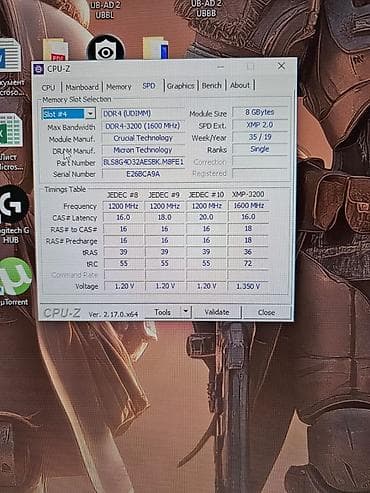The image size is (370, 493).
Task: Open the Logitech G HUB desktop icon
Action: pyautogui.click(x=14, y=205)
